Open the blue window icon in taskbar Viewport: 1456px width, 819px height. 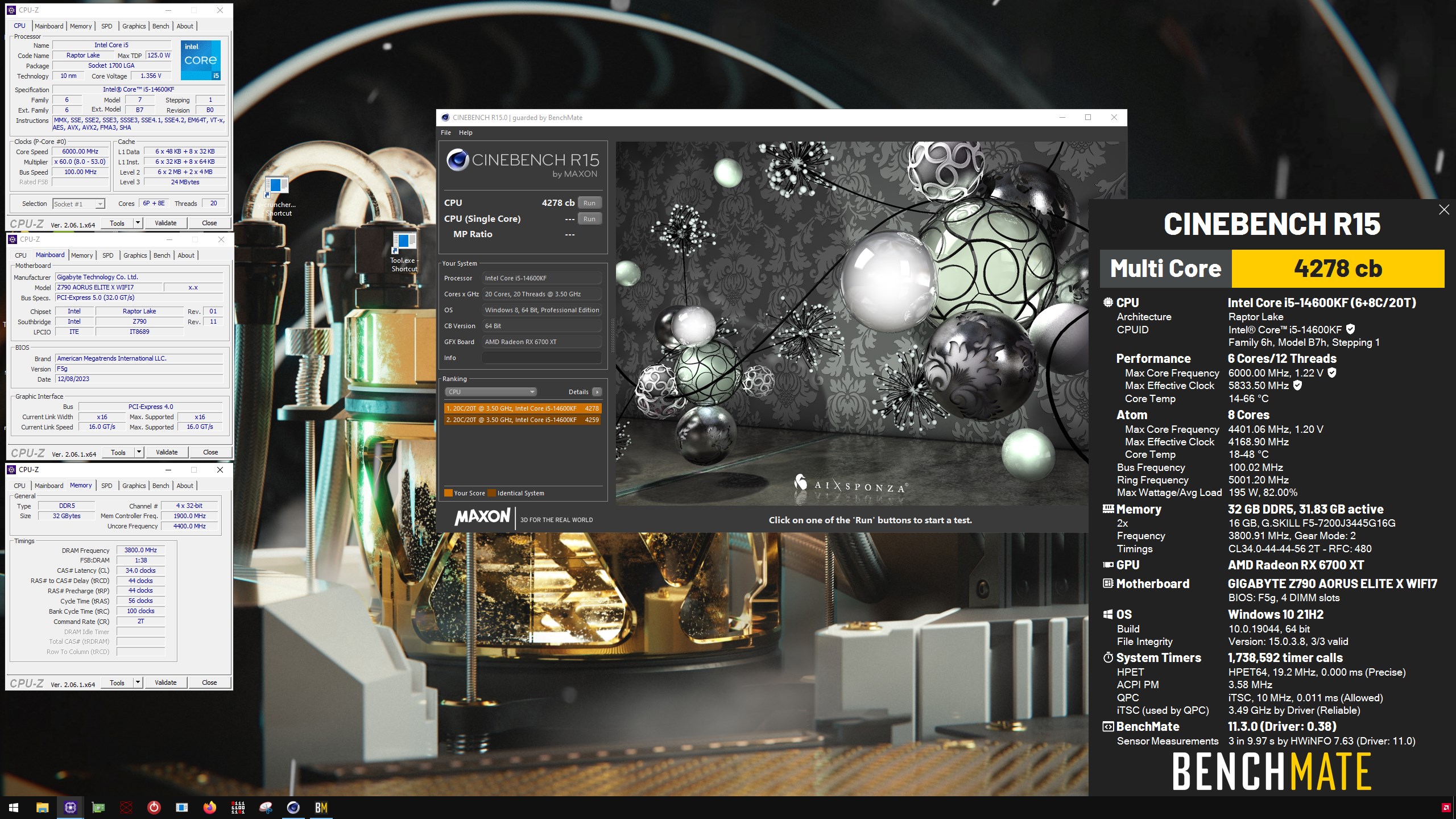pyautogui.click(x=182, y=808)
